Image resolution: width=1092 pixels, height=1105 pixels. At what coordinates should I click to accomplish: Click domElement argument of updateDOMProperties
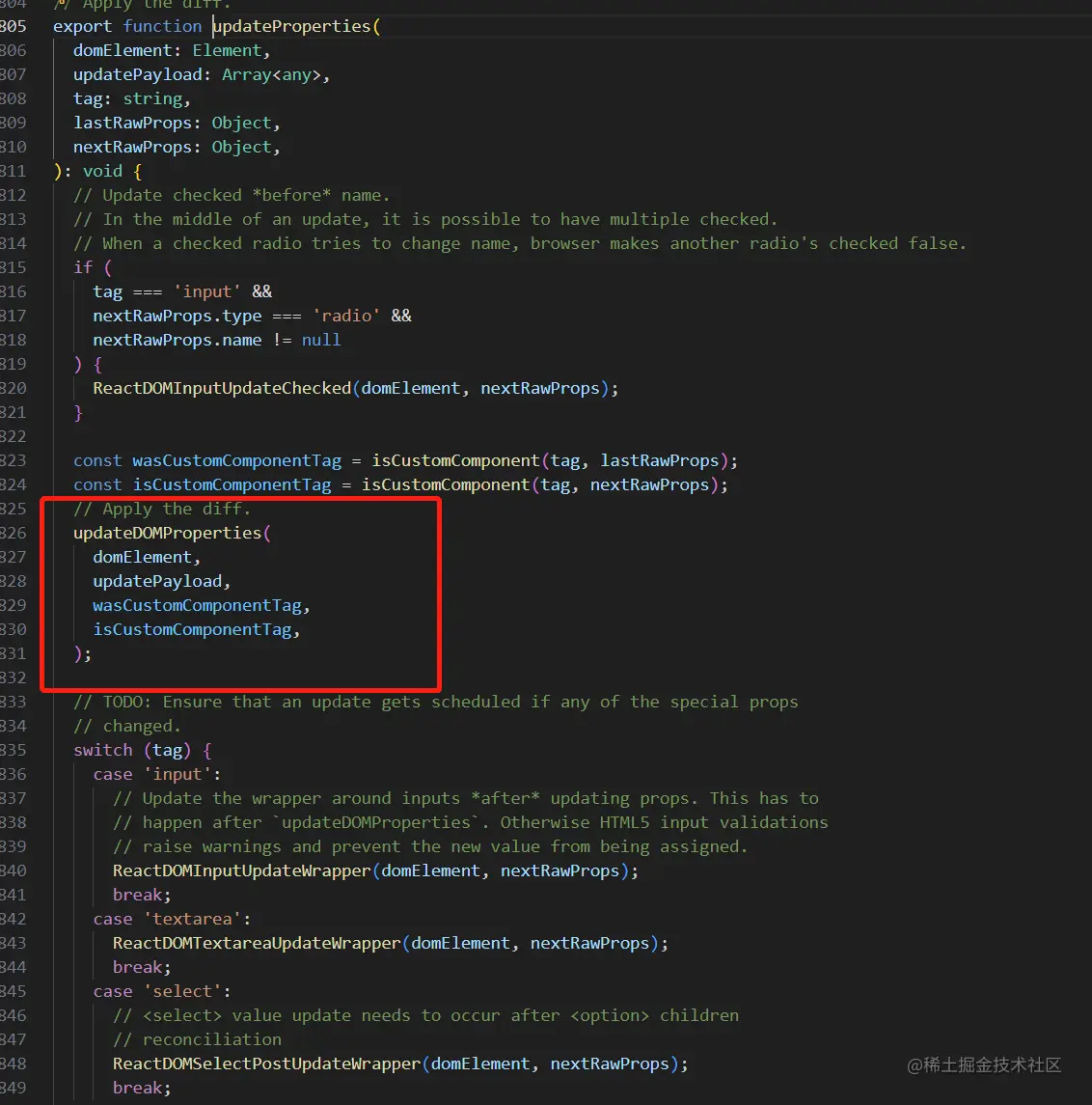tap(143, 557)
